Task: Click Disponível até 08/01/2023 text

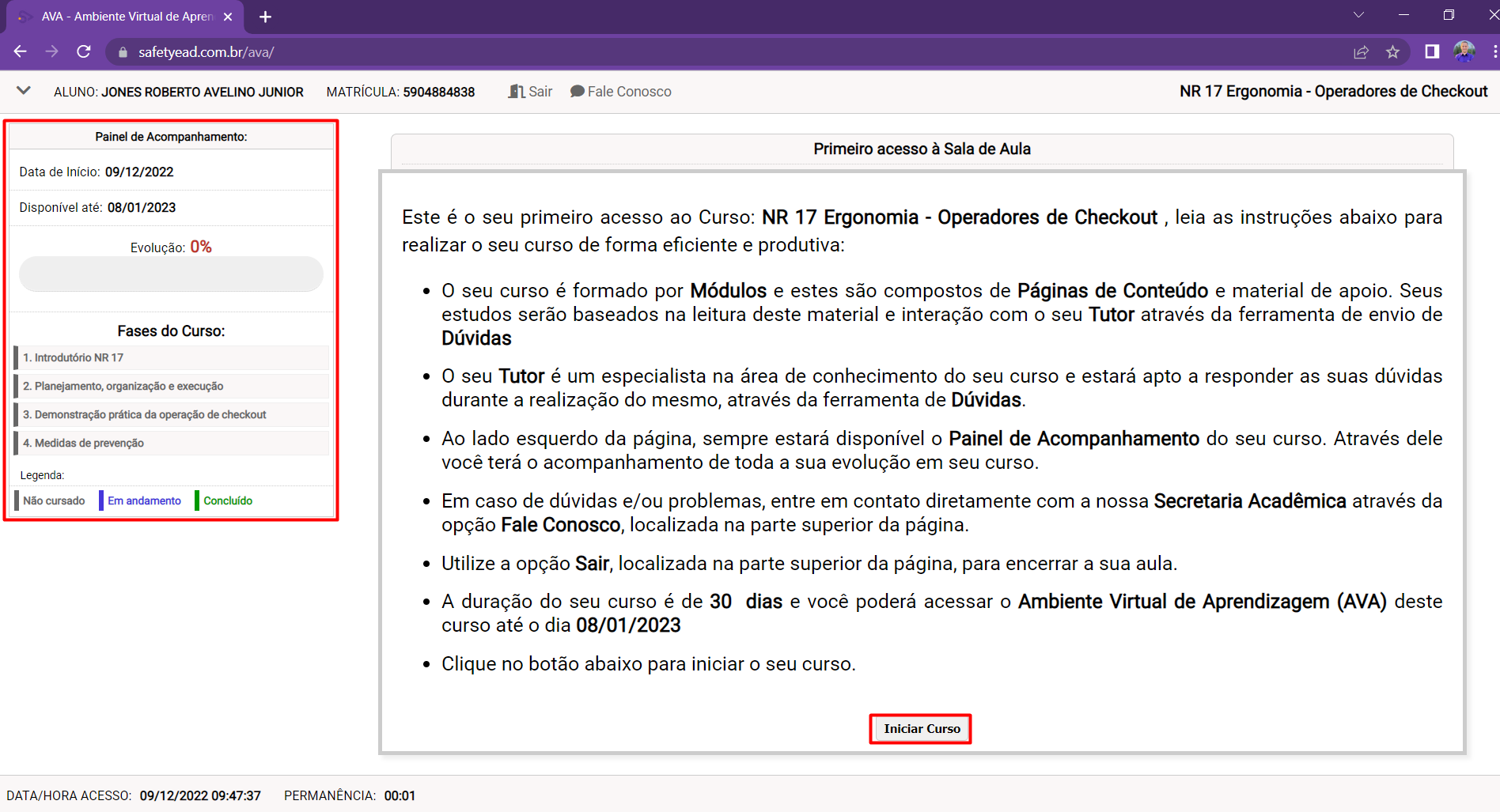Action: [x=97, y=207]
